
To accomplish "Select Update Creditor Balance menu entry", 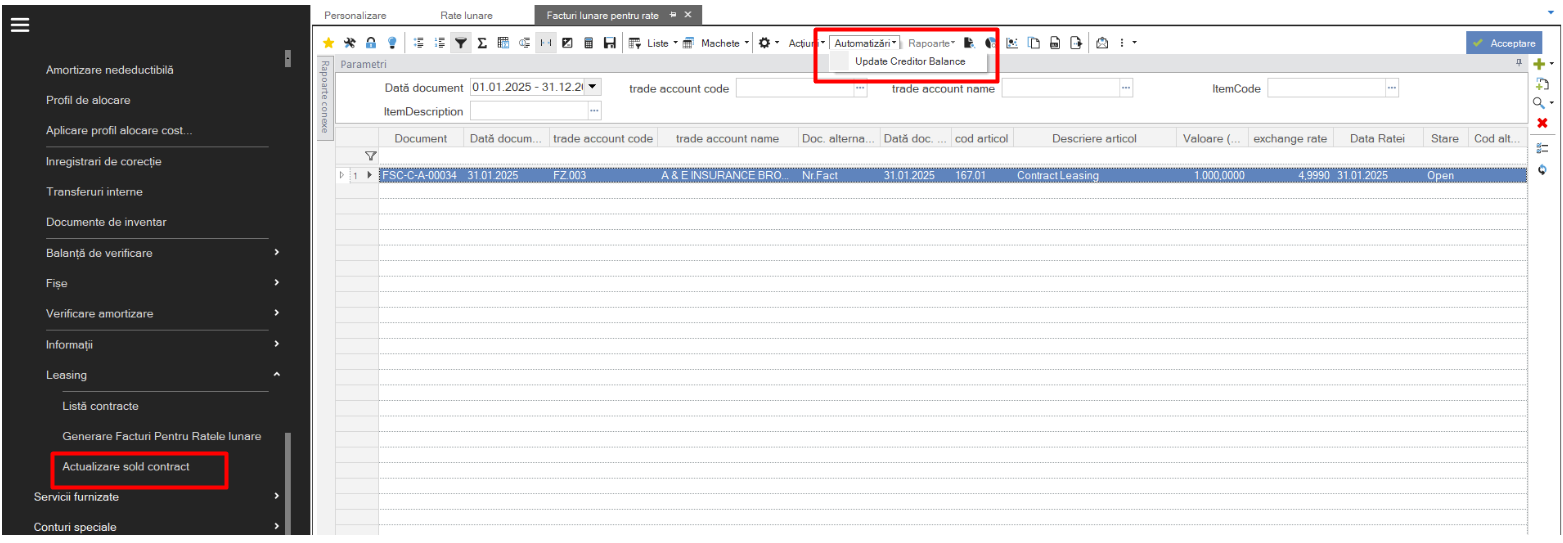I will pyautogui.click(x=910, y=61).
